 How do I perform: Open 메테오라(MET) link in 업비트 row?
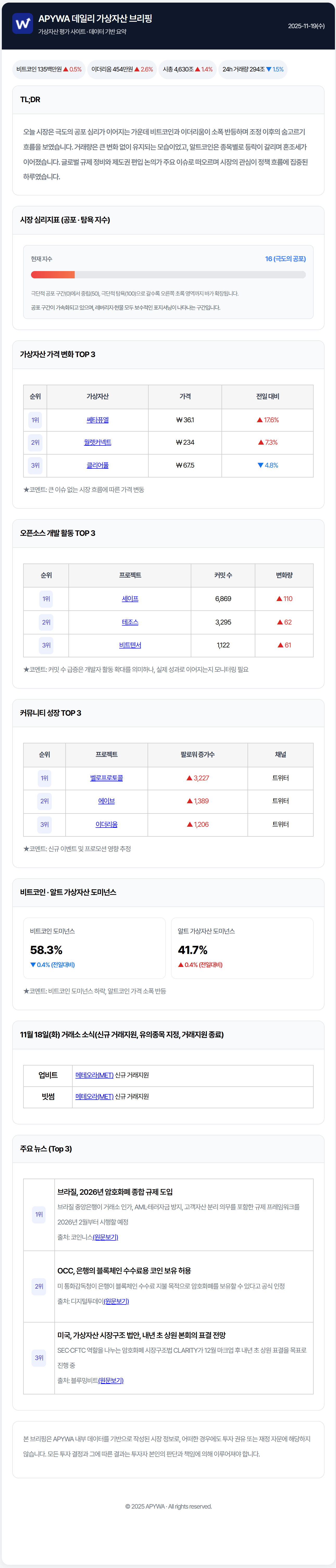tap(94, 1075)
